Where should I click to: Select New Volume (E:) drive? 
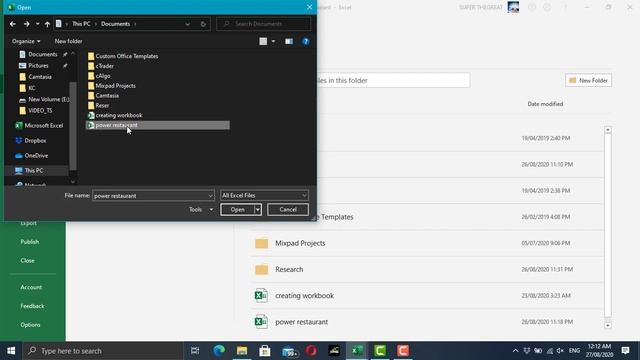(49, 99)
